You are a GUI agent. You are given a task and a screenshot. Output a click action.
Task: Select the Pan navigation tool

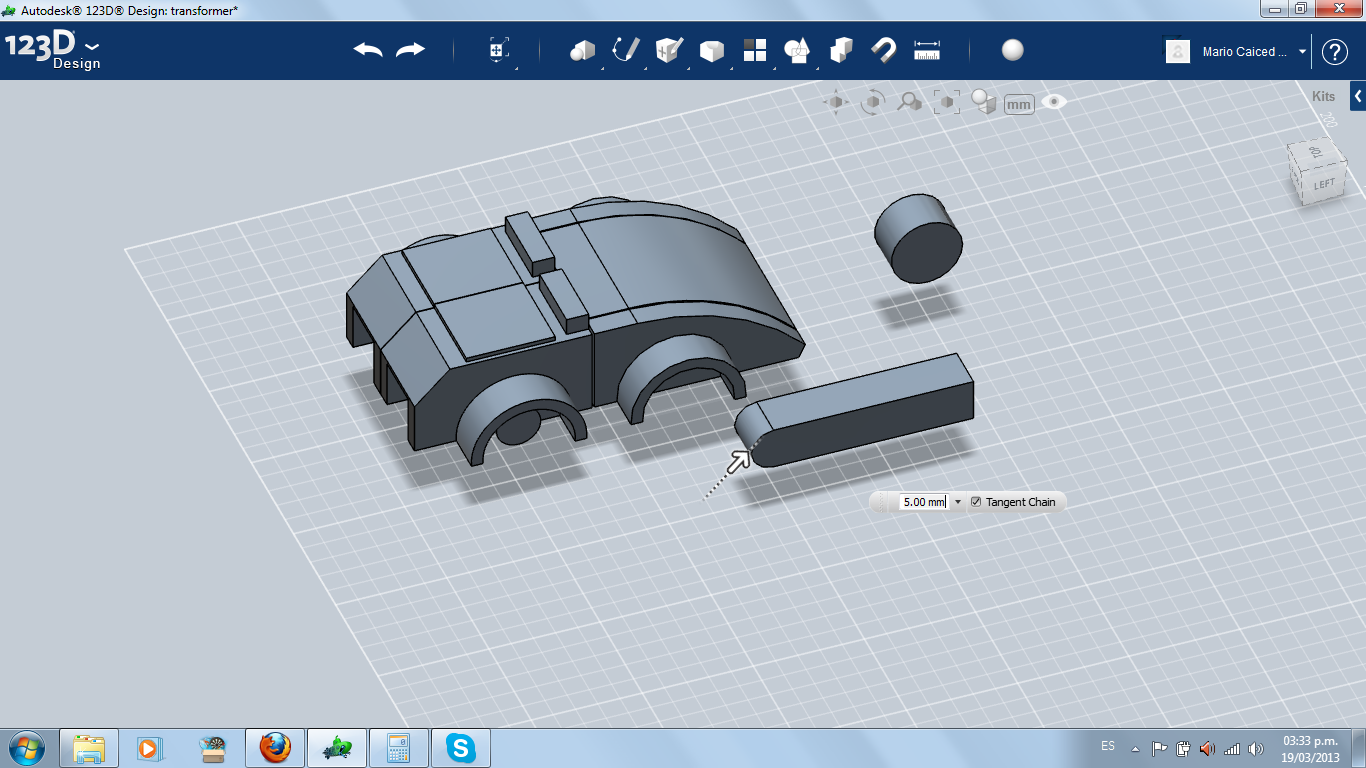(x=836, y=102)
